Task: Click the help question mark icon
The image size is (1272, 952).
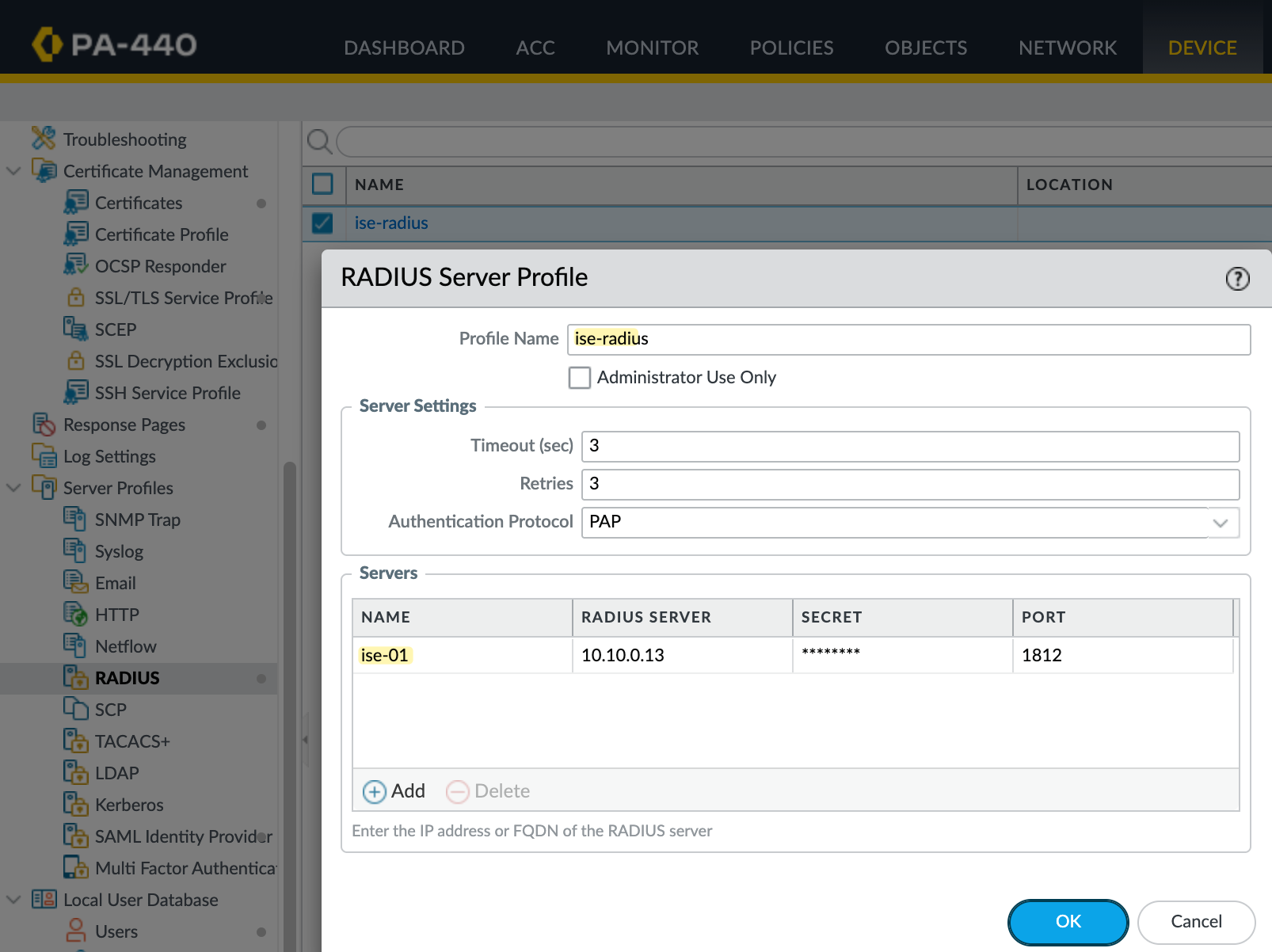Action: click(1237, 279)
